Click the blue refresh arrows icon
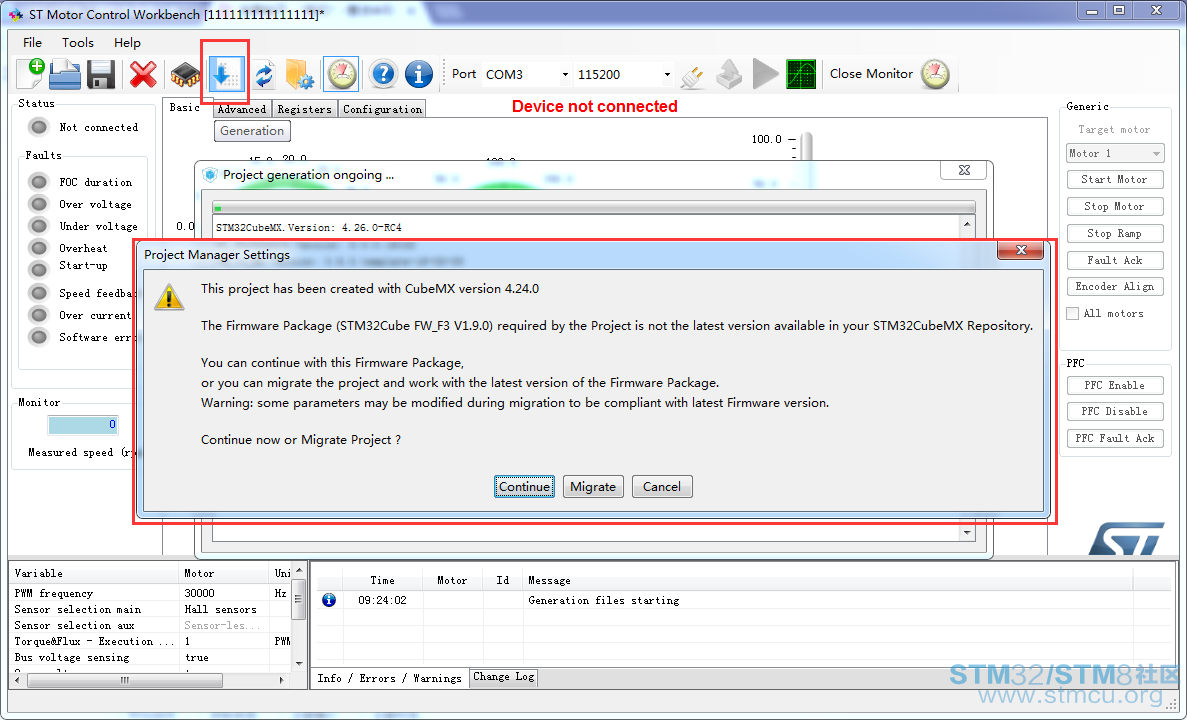Image resolution: width=1187 pixels, height=720 pixels. click(x=264, y=75)
